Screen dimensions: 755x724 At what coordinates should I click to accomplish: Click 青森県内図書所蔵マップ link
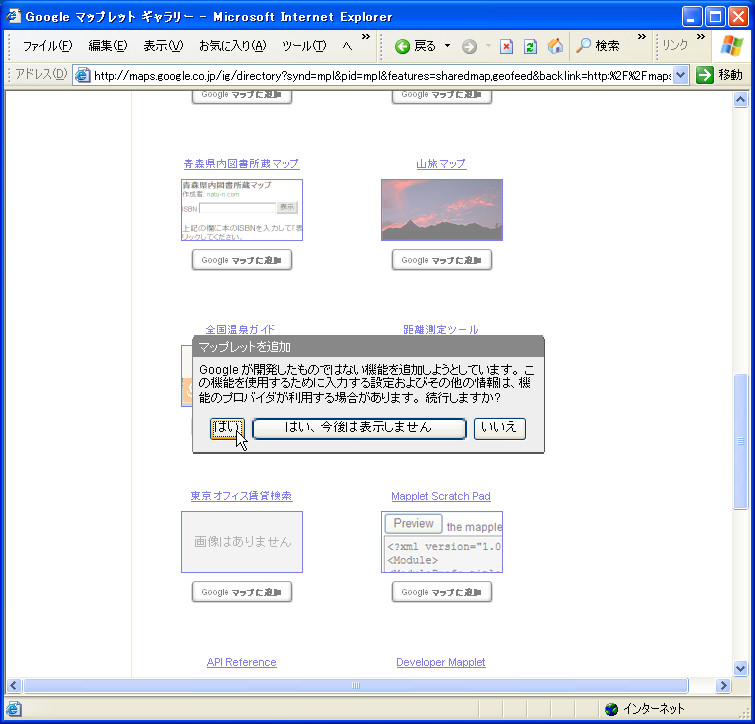pos(241,164)
